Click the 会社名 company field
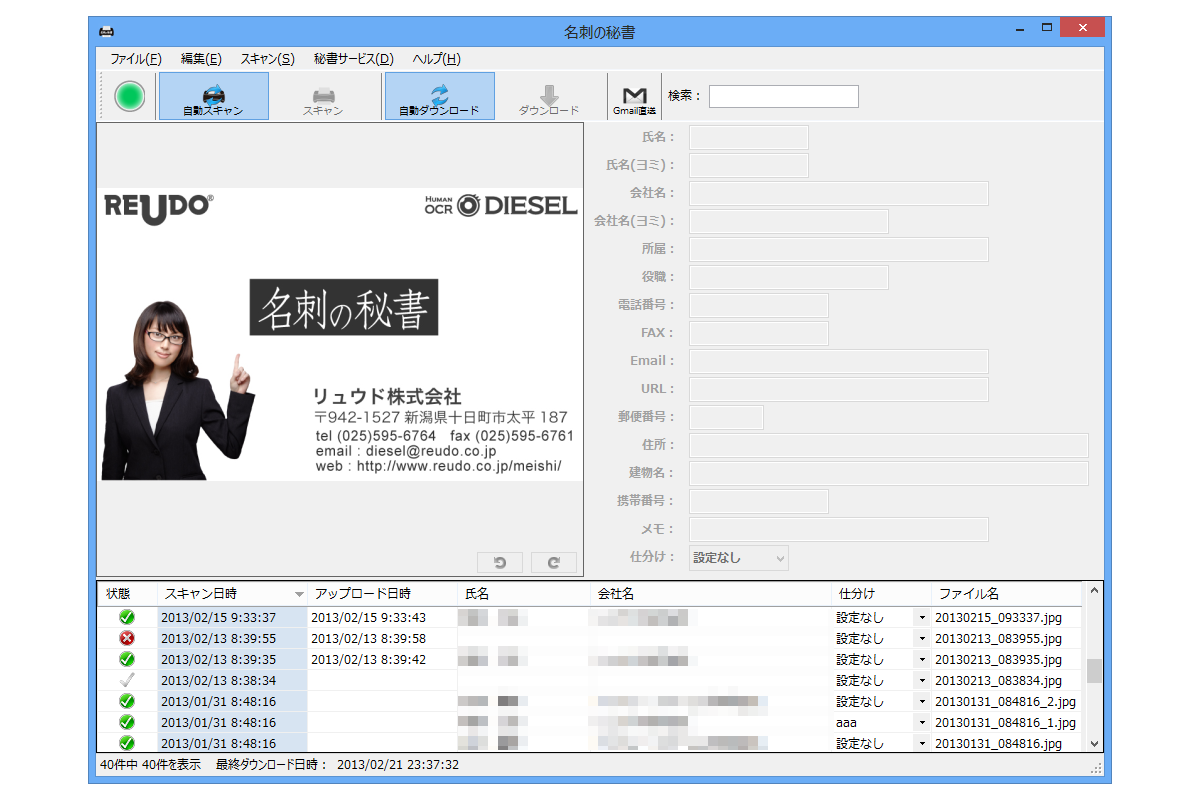This screenshot has width=1200, height=800. click(x=839, y=193)
